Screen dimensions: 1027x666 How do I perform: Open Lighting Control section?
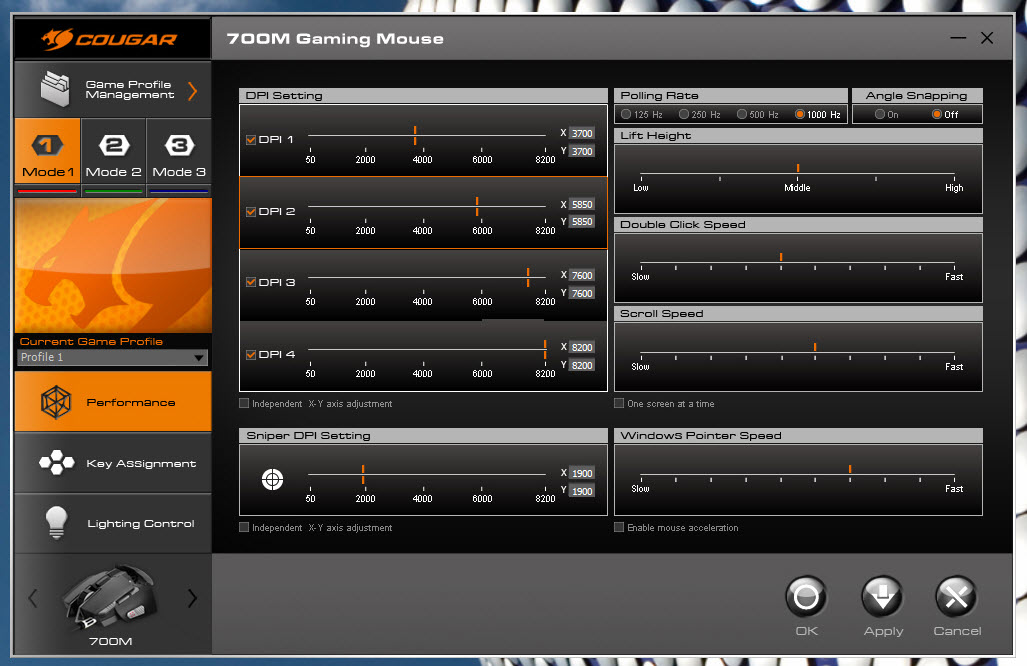113,523
